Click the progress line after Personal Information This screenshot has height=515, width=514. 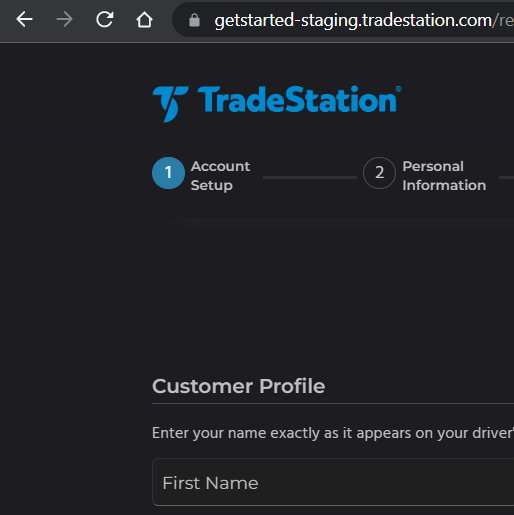(506, 178)
